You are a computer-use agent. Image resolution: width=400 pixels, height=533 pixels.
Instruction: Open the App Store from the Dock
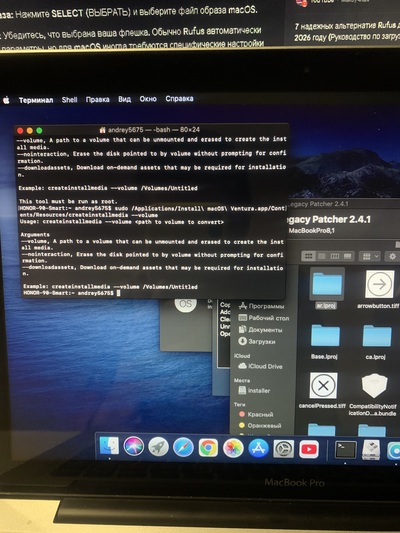258,449
